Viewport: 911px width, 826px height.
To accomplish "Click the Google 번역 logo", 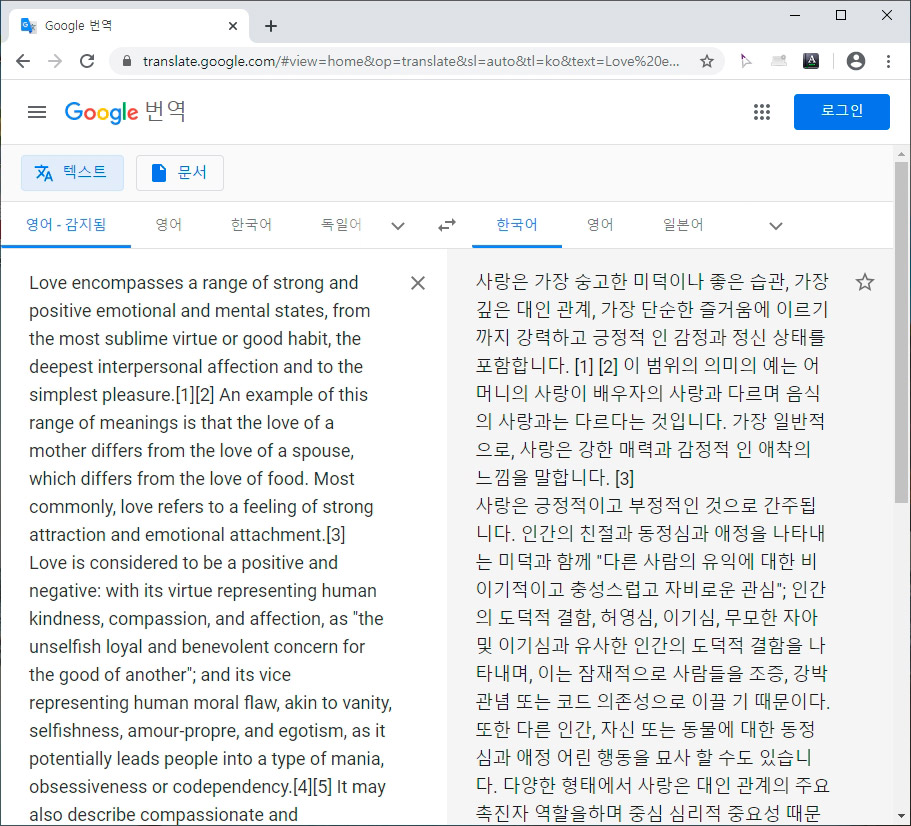I will (x=125, y=112).
